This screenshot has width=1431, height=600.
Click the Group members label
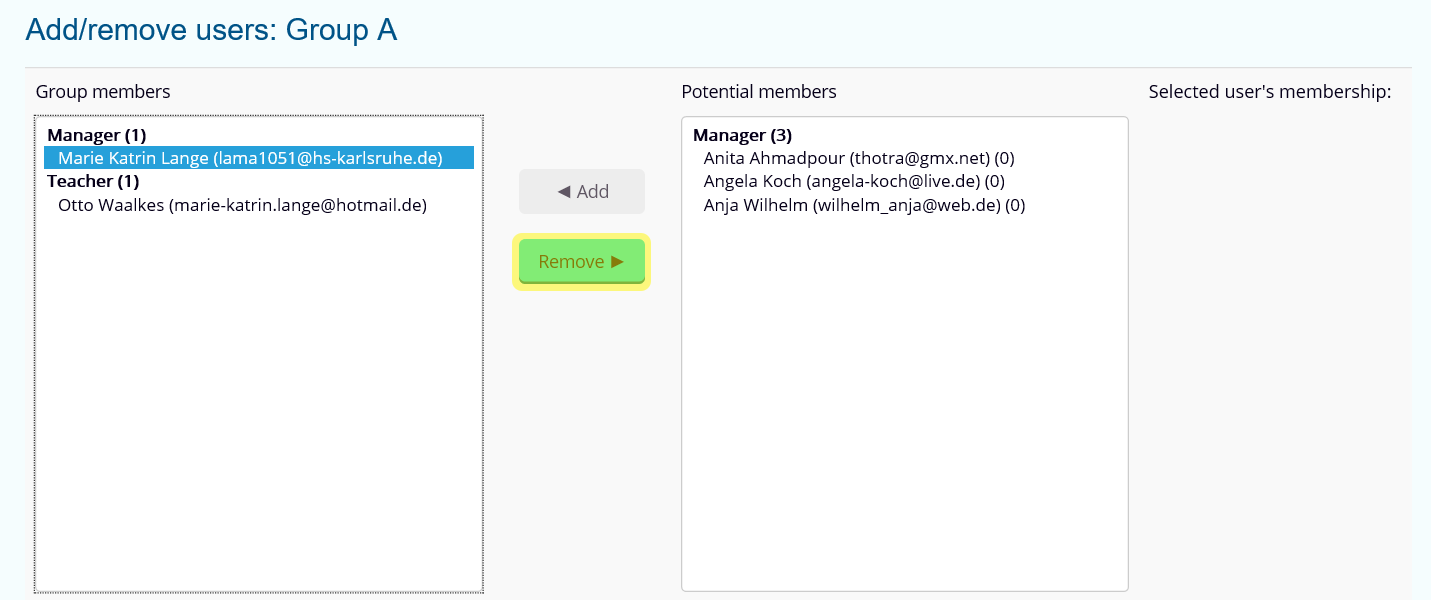[x=103, y=92]
